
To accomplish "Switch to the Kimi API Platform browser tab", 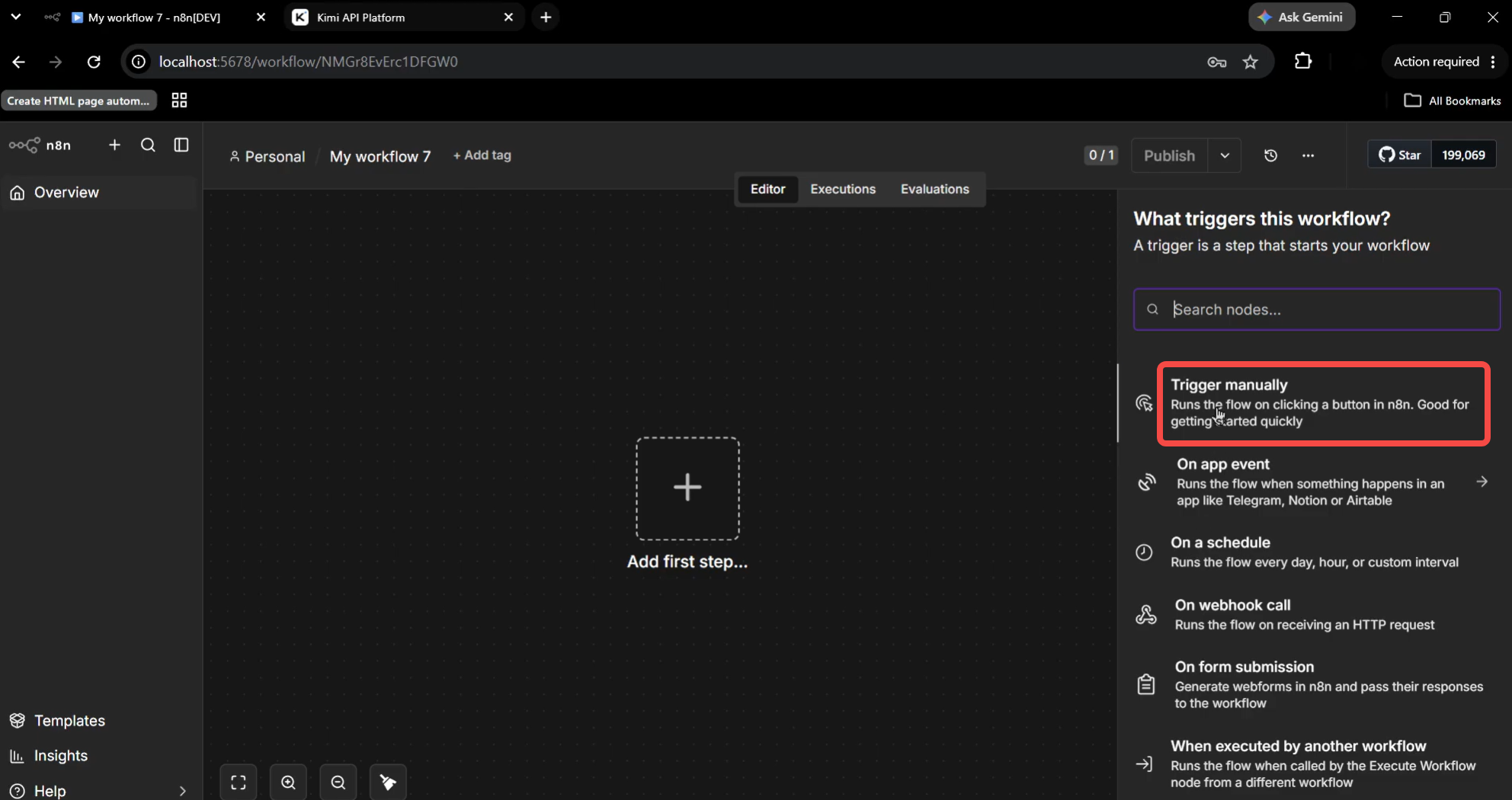I will [x=405, y=17].
